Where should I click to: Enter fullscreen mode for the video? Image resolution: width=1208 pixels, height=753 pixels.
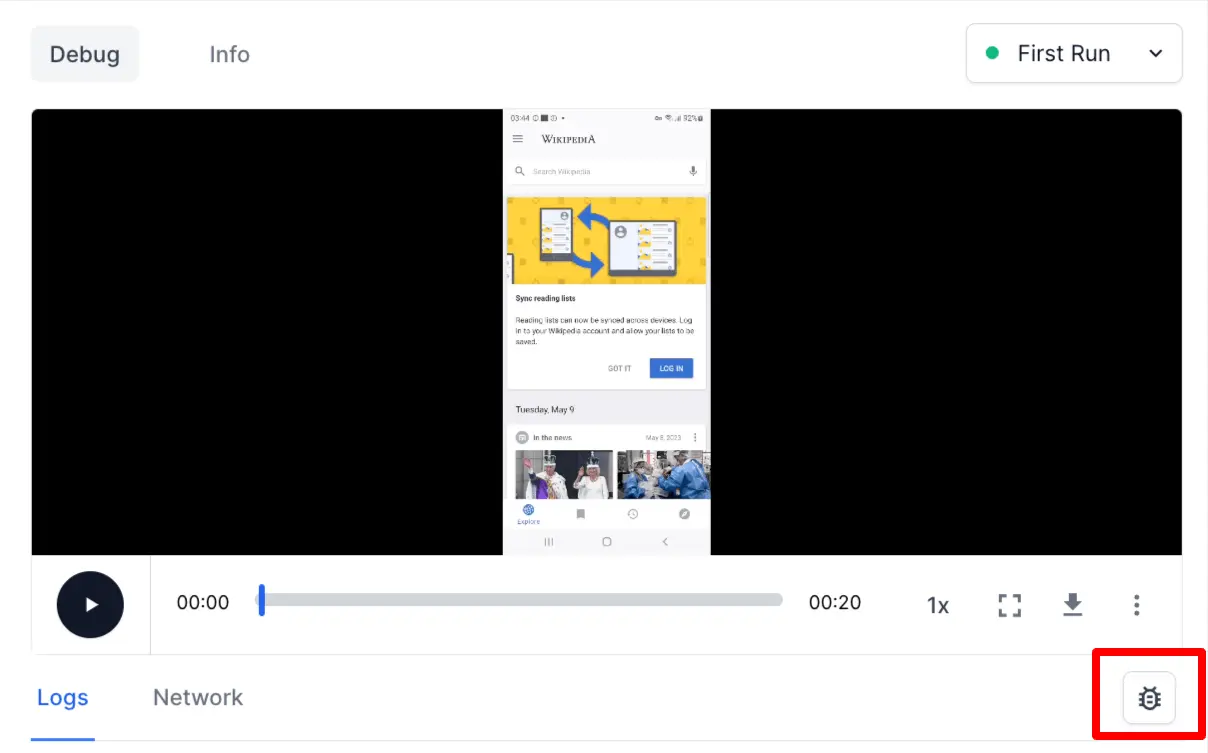pyautogui.click(x=1010, y=605)
